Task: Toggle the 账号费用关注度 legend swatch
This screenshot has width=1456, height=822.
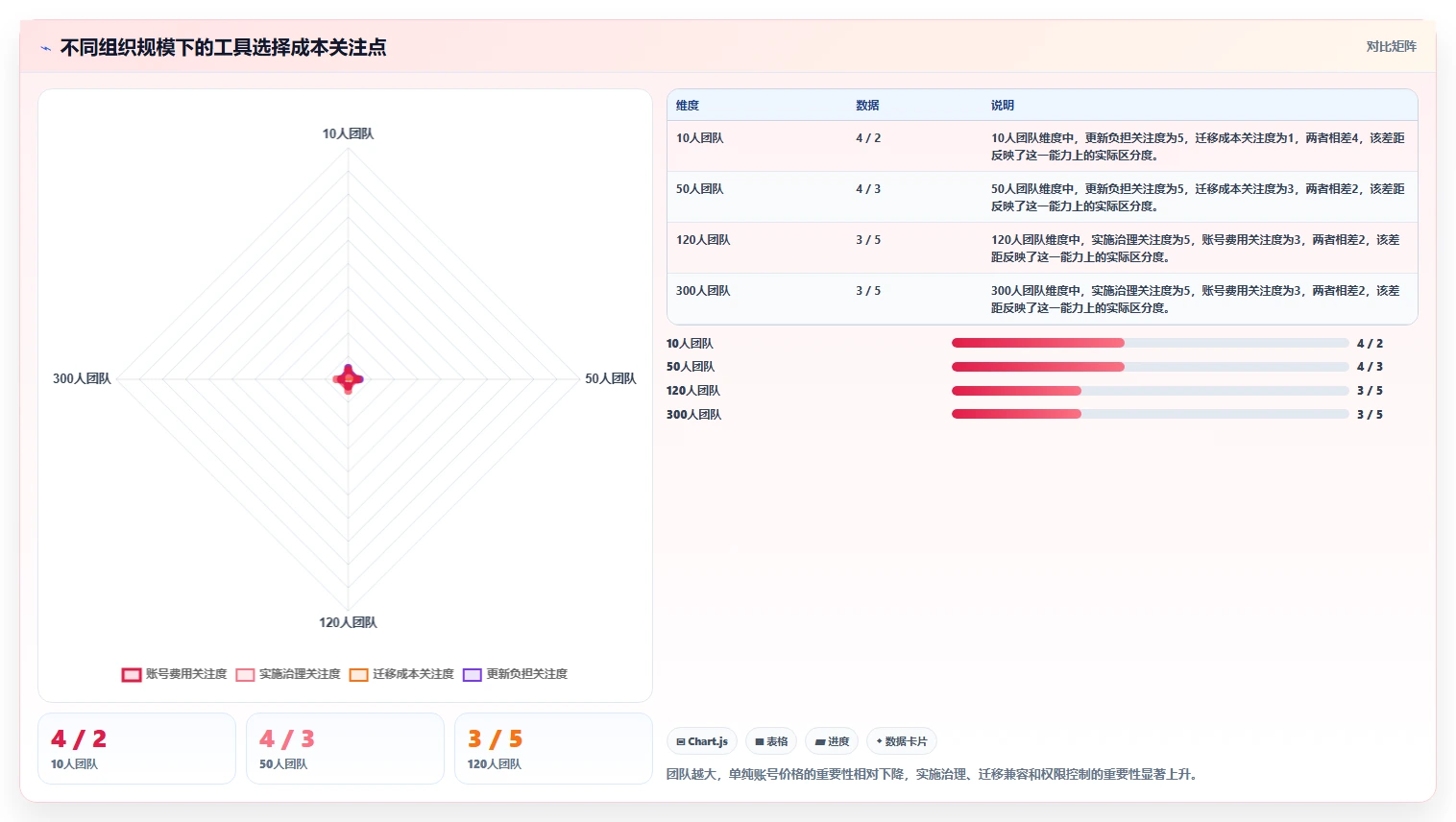Action: pyautogui.click(x=132, y=674)
